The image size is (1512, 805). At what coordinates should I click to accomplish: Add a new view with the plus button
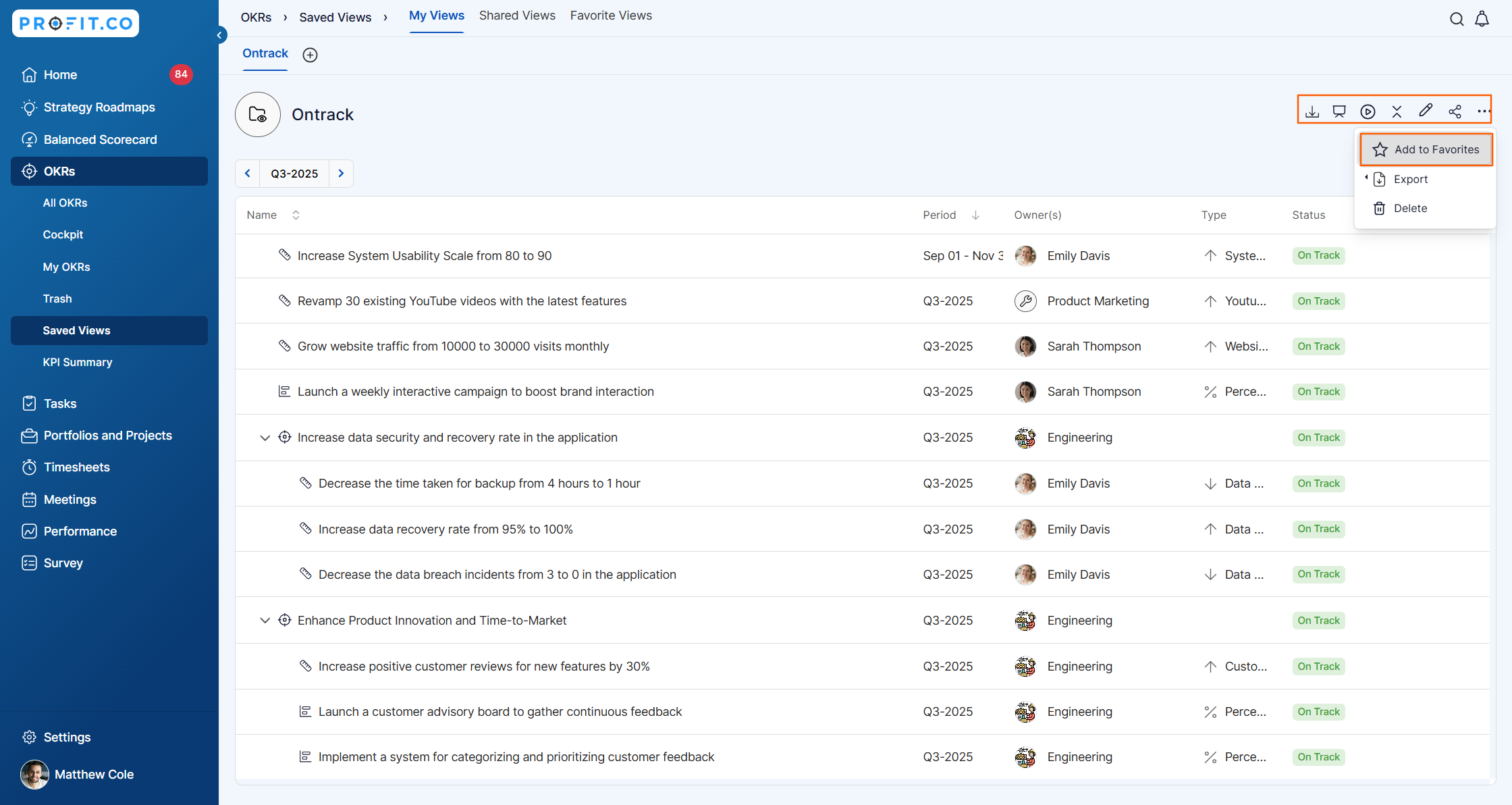click(x=310, y=55)
